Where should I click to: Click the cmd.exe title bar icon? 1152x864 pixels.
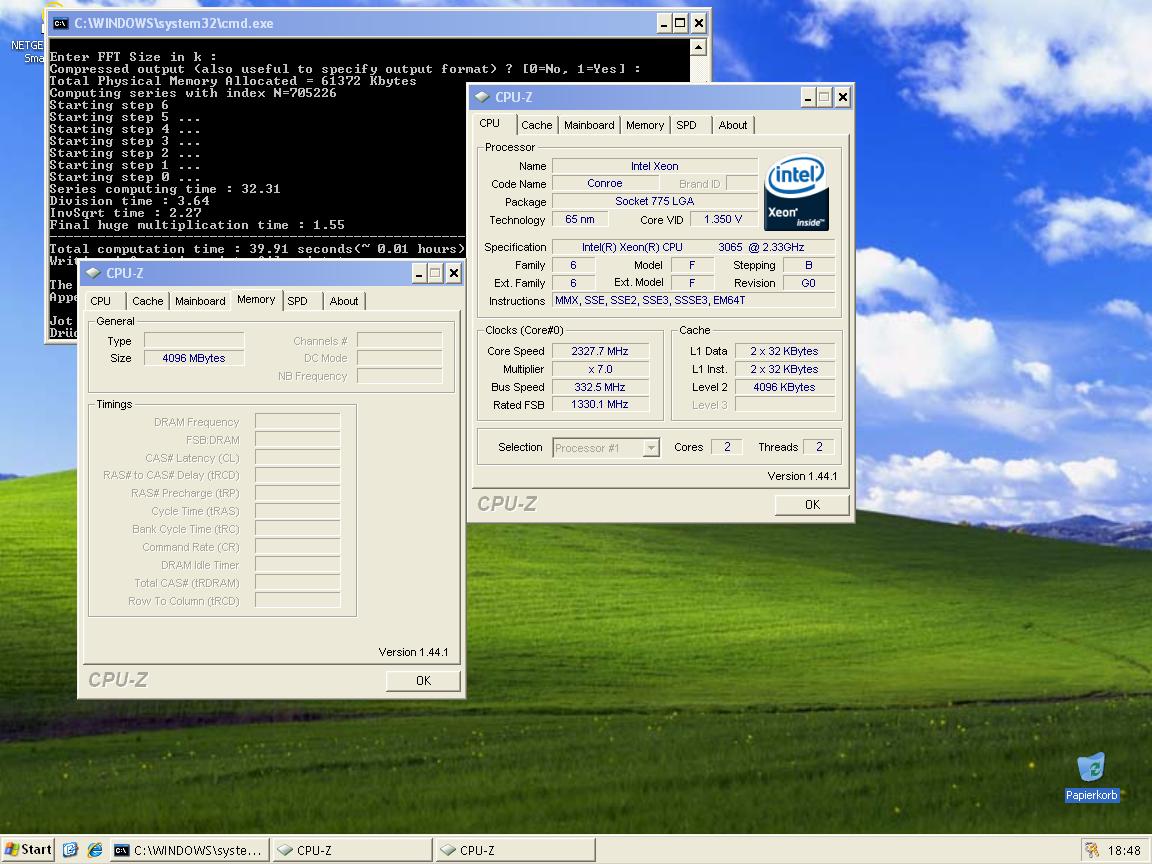(x=60, y=24)
